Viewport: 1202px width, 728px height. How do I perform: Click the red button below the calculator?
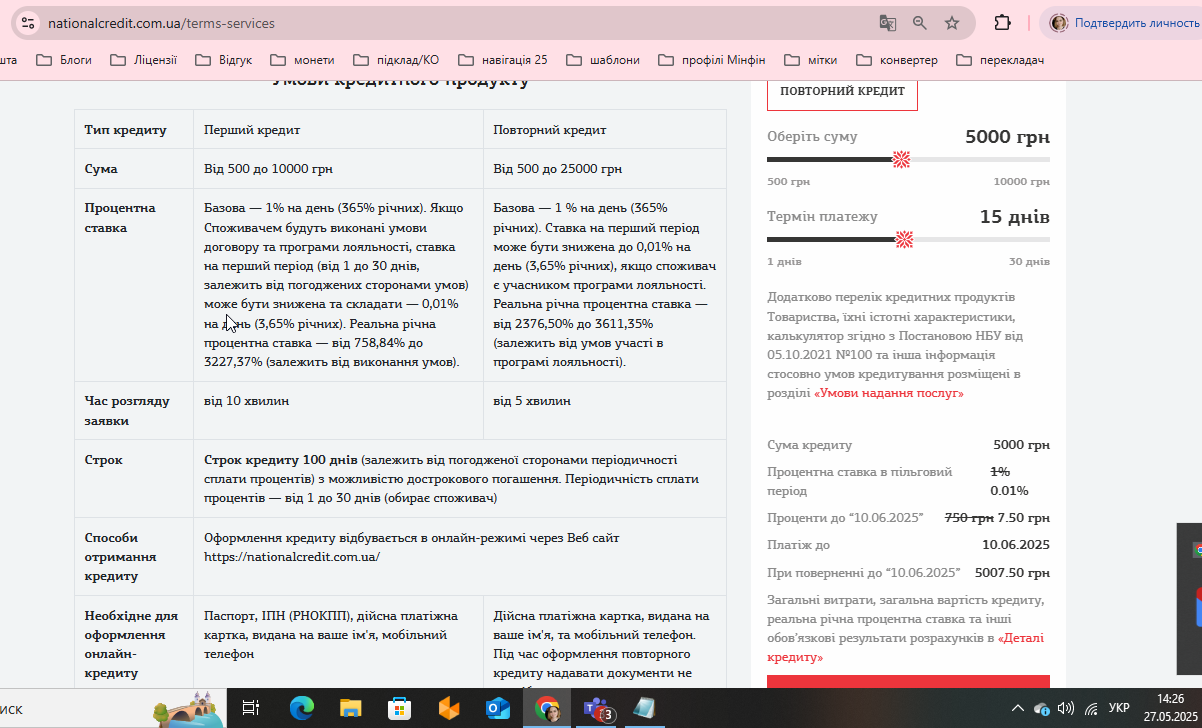[x=908, y=682]
